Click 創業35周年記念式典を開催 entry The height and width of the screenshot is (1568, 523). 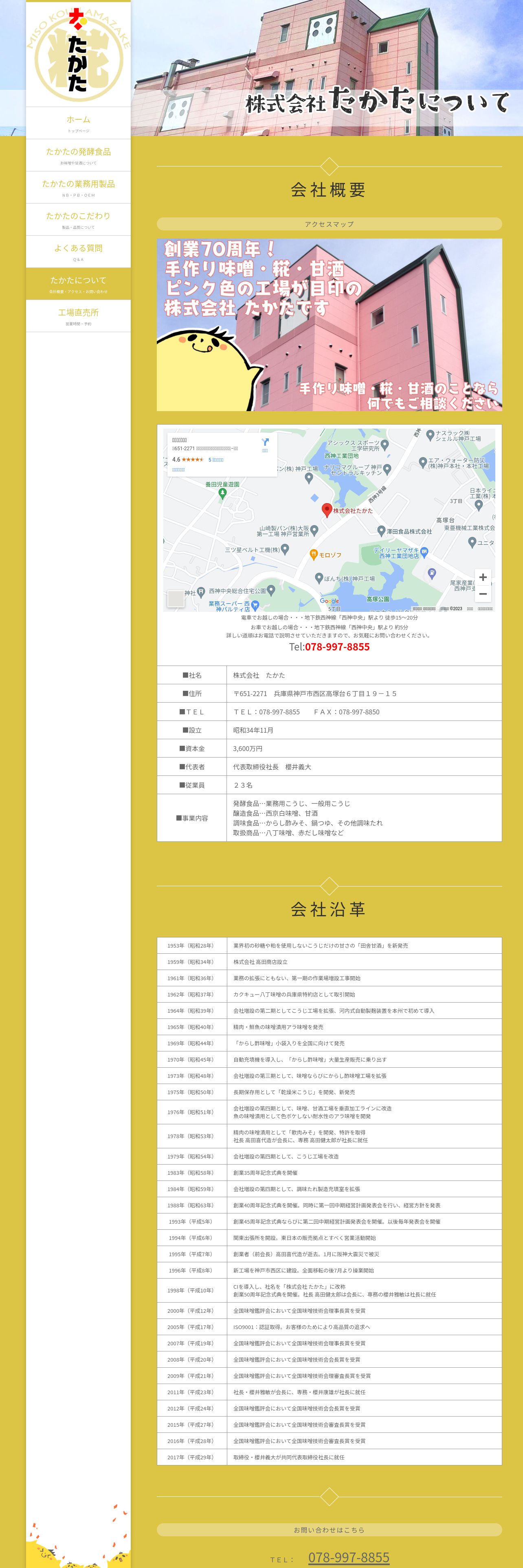tap(266, 1173)
